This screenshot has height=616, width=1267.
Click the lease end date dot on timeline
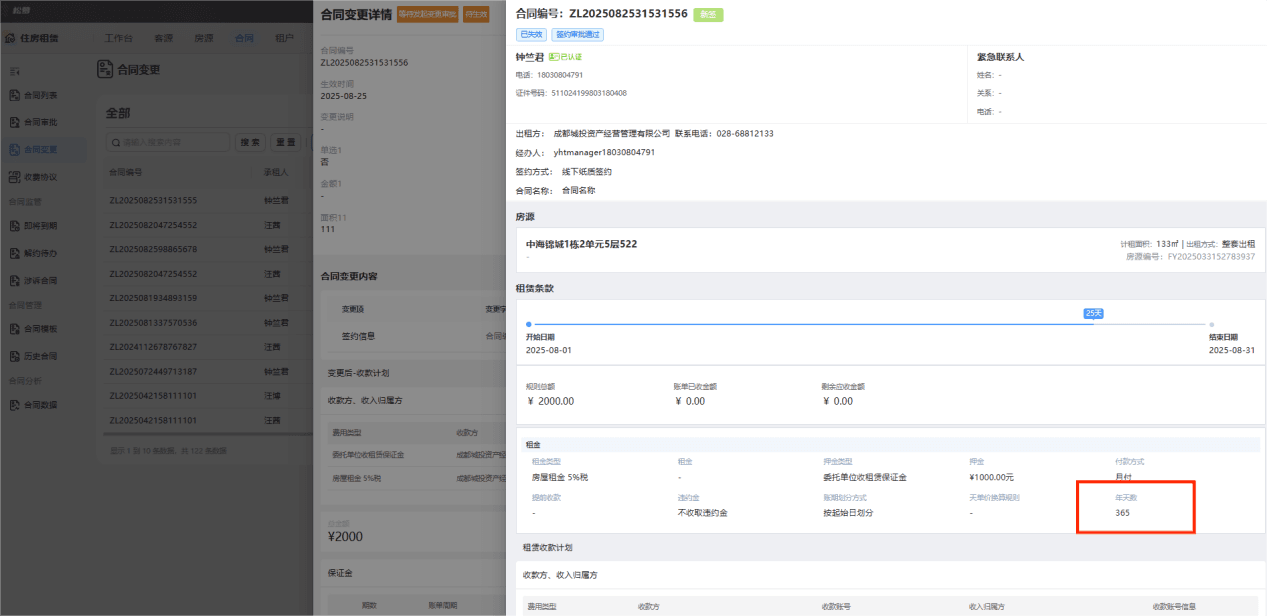point(1211,324)
